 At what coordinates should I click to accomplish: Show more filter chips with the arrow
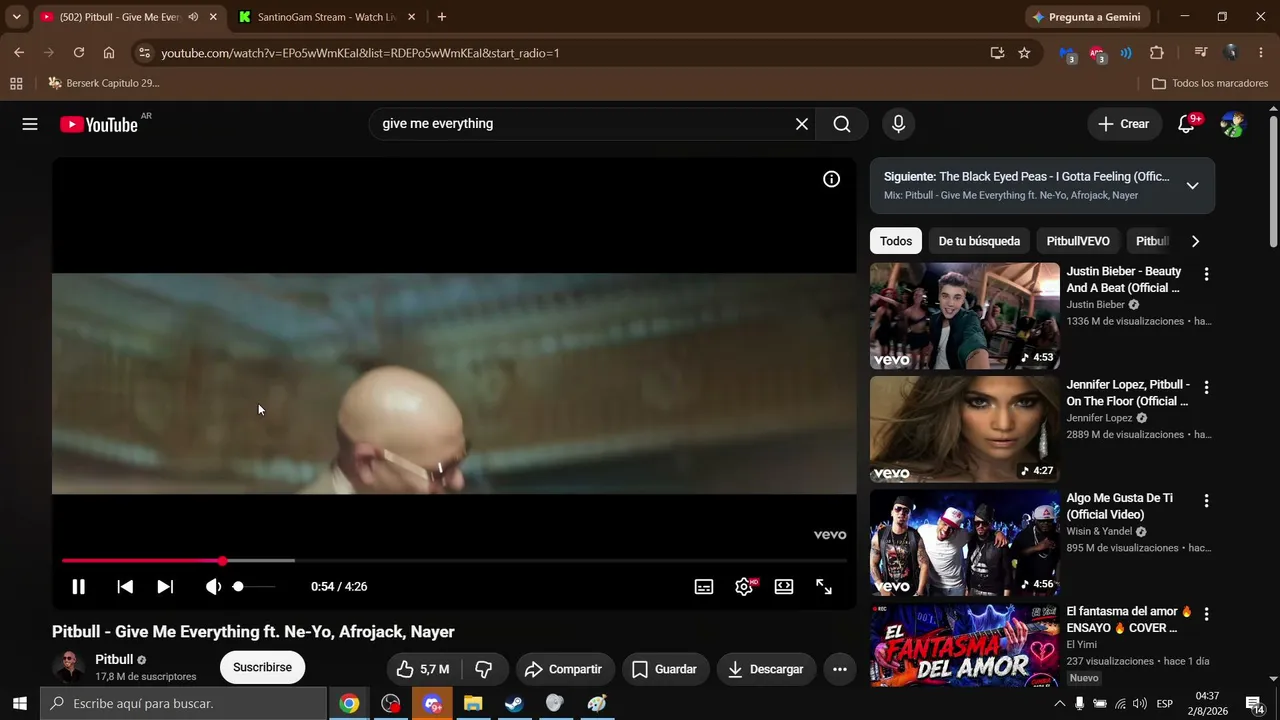click(1195, 241)
